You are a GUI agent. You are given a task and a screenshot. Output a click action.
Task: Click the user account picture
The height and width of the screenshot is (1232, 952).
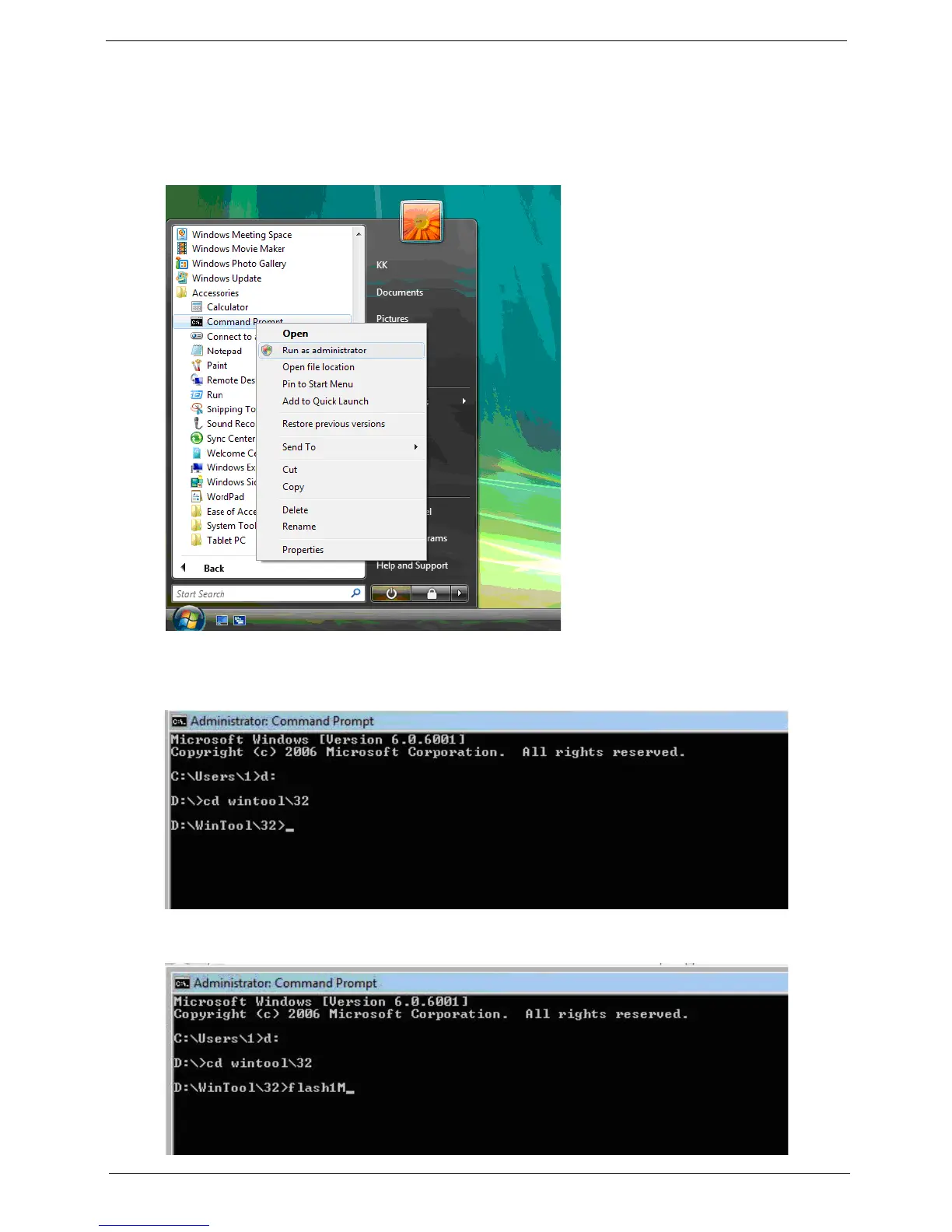click(x=422, y=222)
